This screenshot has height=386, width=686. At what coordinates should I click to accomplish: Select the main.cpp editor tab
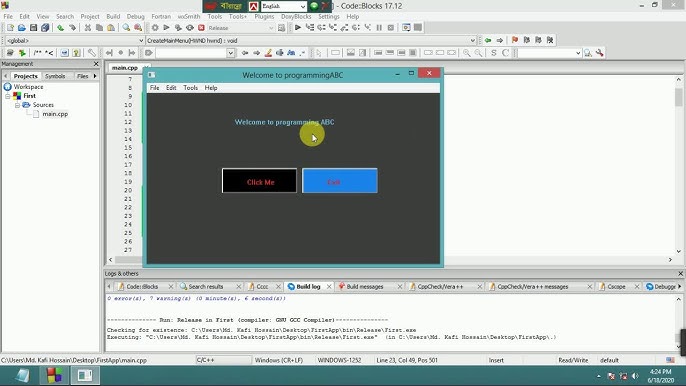125,68
